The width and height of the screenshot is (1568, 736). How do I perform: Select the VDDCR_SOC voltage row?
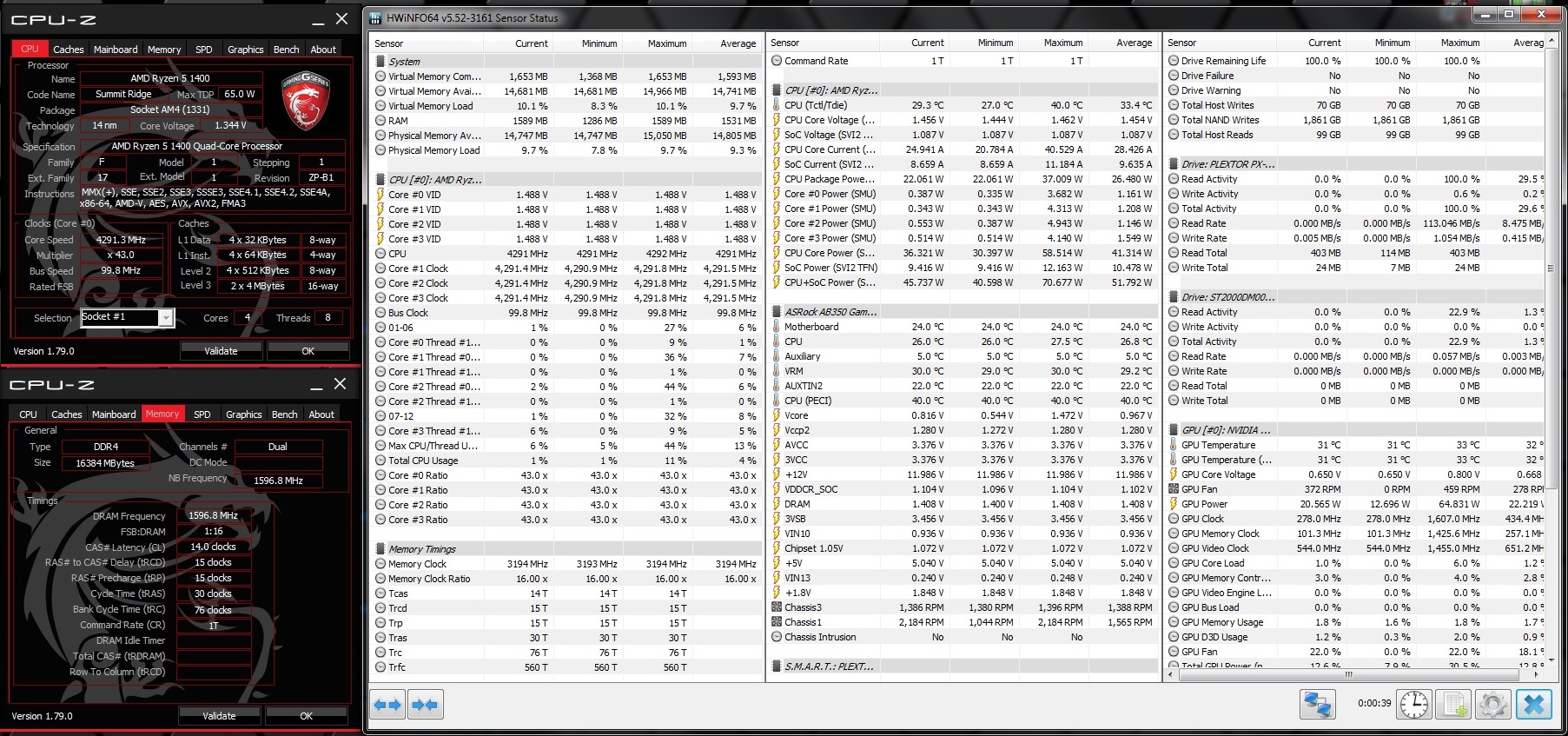pos(964,489)
